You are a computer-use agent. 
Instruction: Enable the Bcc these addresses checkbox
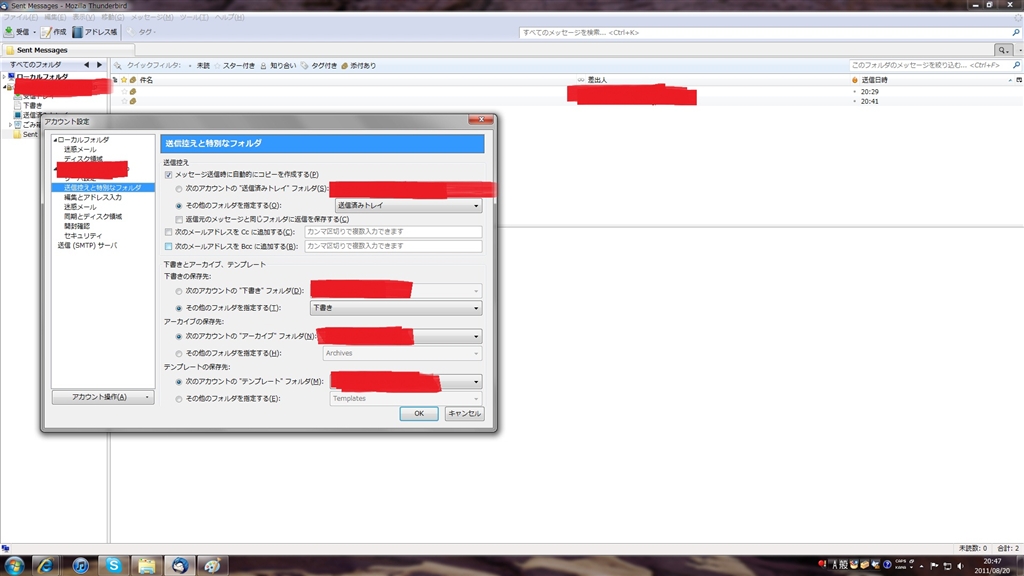pos(168,247)
